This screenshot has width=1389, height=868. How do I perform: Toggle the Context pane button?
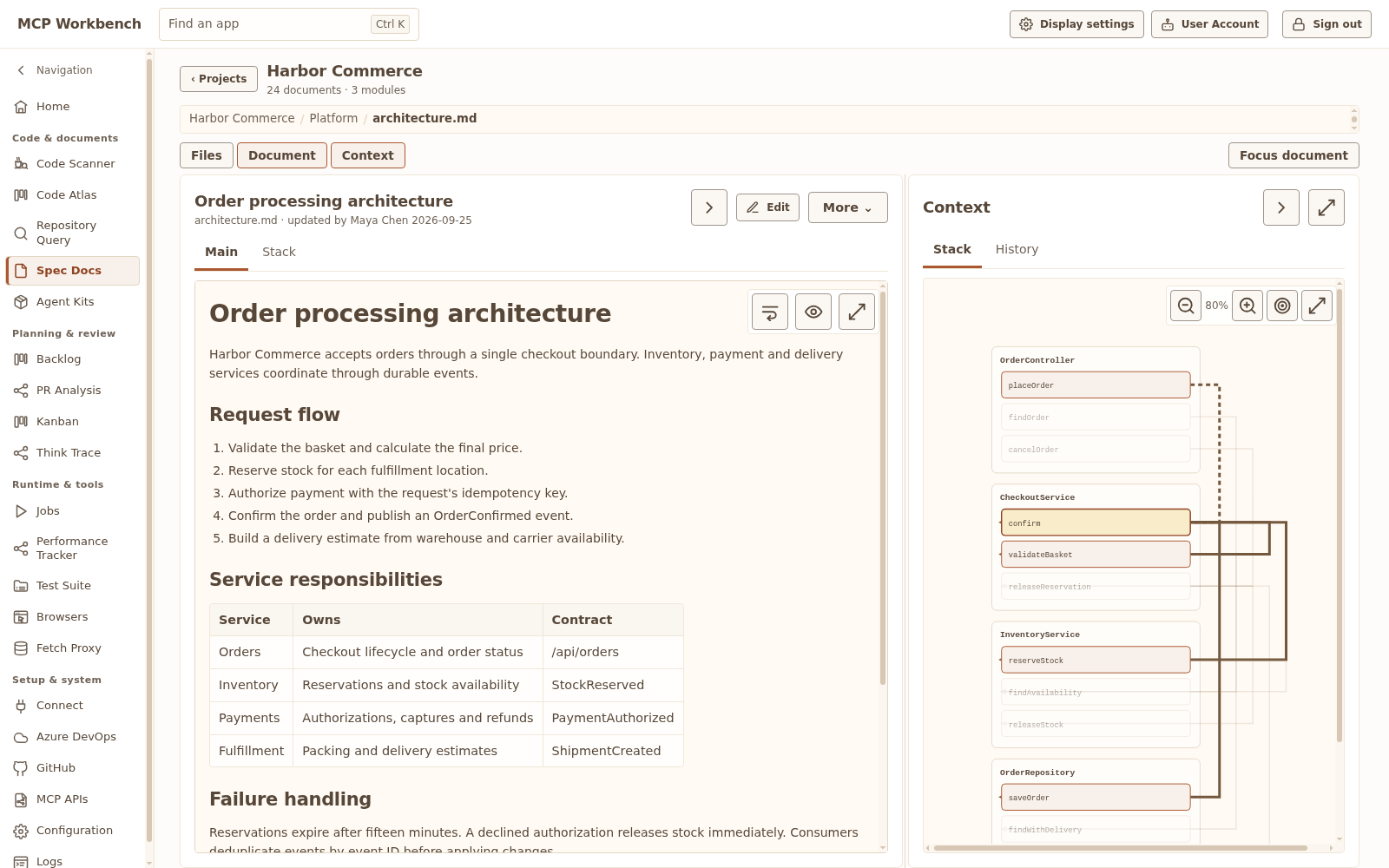[368, 155]
